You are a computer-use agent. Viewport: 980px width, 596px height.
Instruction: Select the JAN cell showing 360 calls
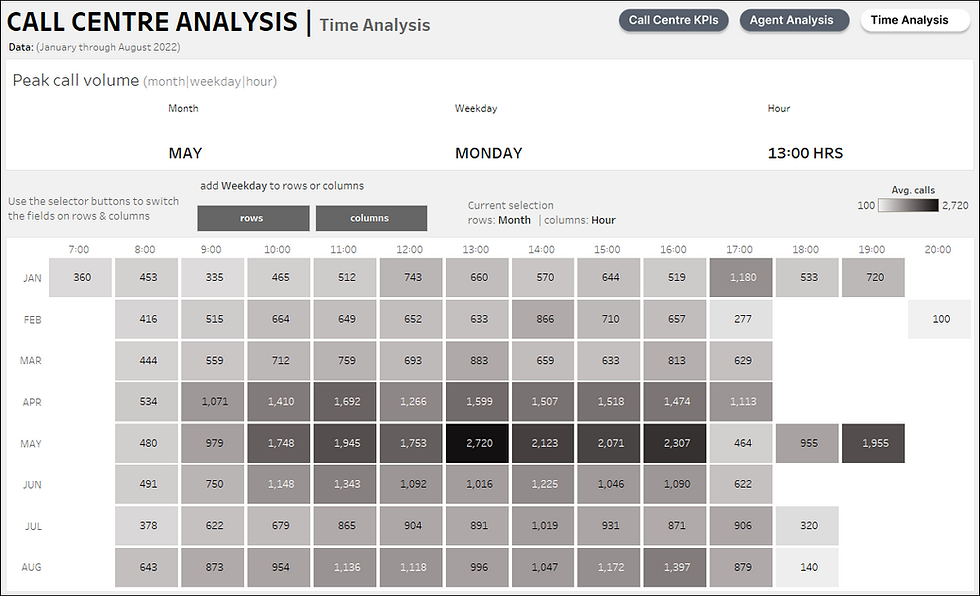point(80,277)
